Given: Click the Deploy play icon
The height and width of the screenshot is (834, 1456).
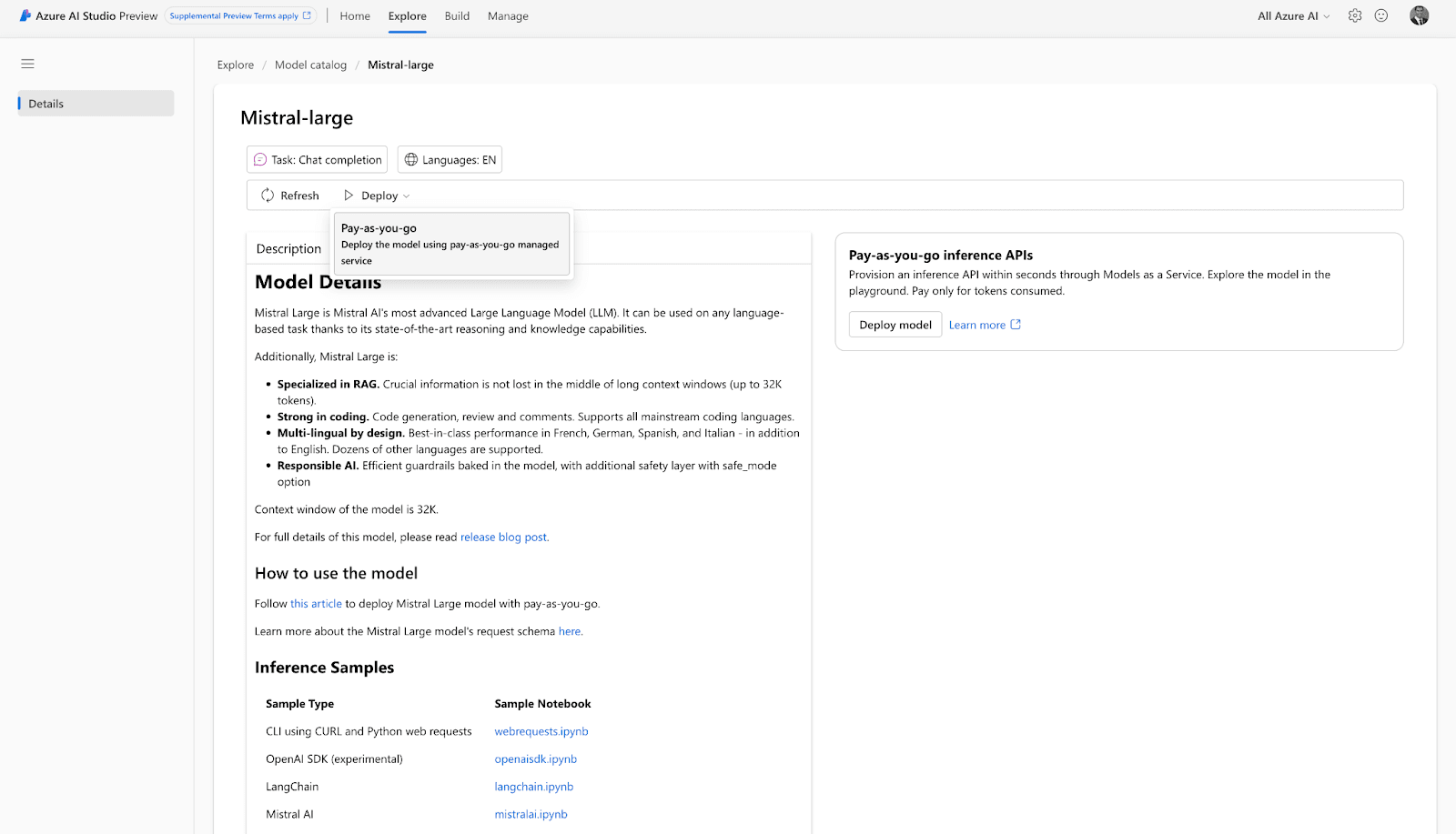Looking at the screenshot, I should (x=349, y=196).
